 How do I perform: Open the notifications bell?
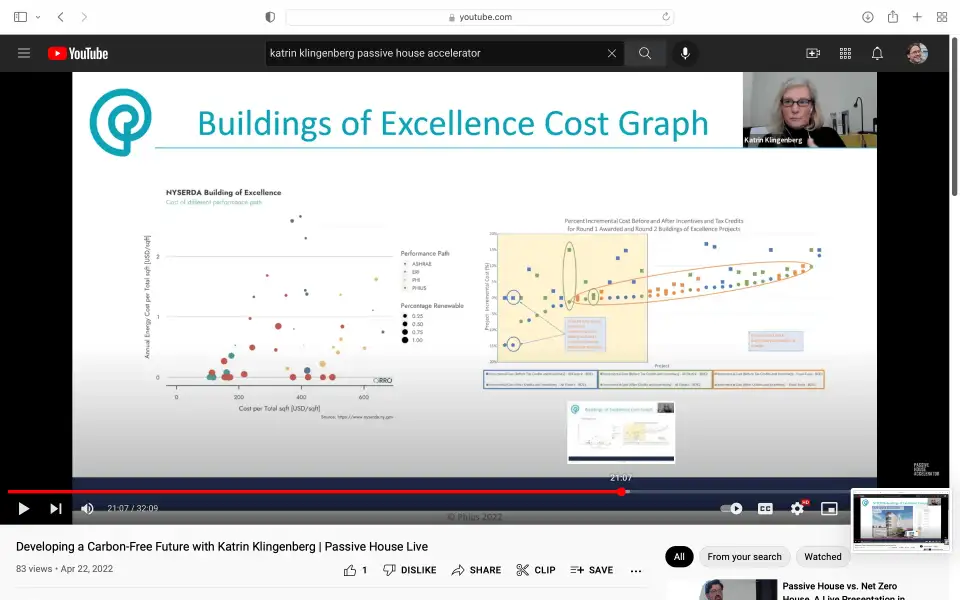coord(877,53)
